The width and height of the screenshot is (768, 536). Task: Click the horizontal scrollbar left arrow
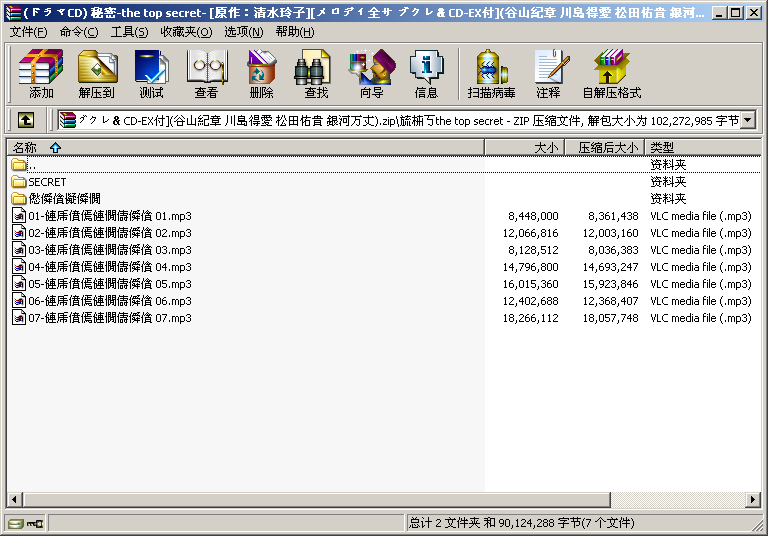[x=15, y=500]
